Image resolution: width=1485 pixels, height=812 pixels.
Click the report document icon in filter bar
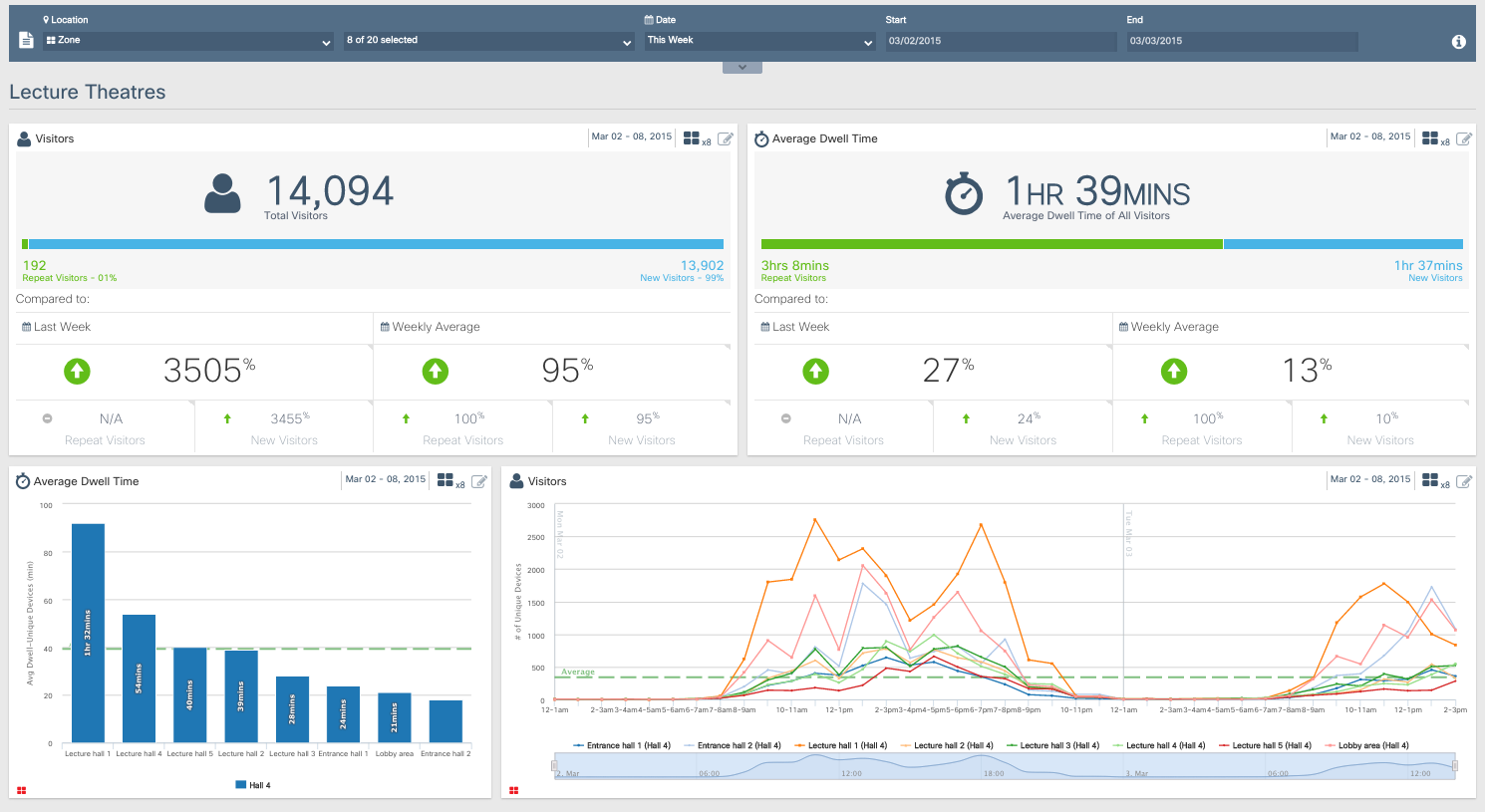coord(27,41)
